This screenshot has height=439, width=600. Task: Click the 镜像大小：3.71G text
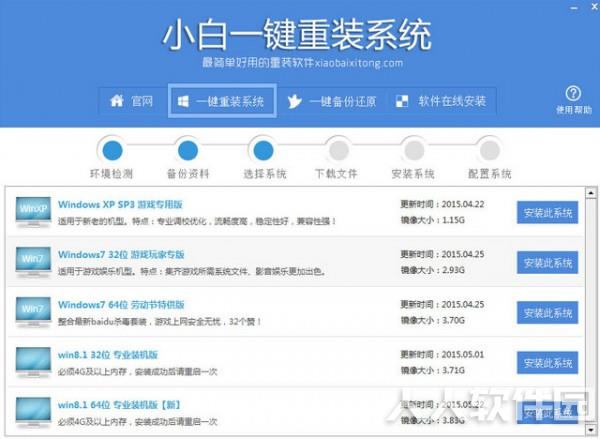click(432, 370)
